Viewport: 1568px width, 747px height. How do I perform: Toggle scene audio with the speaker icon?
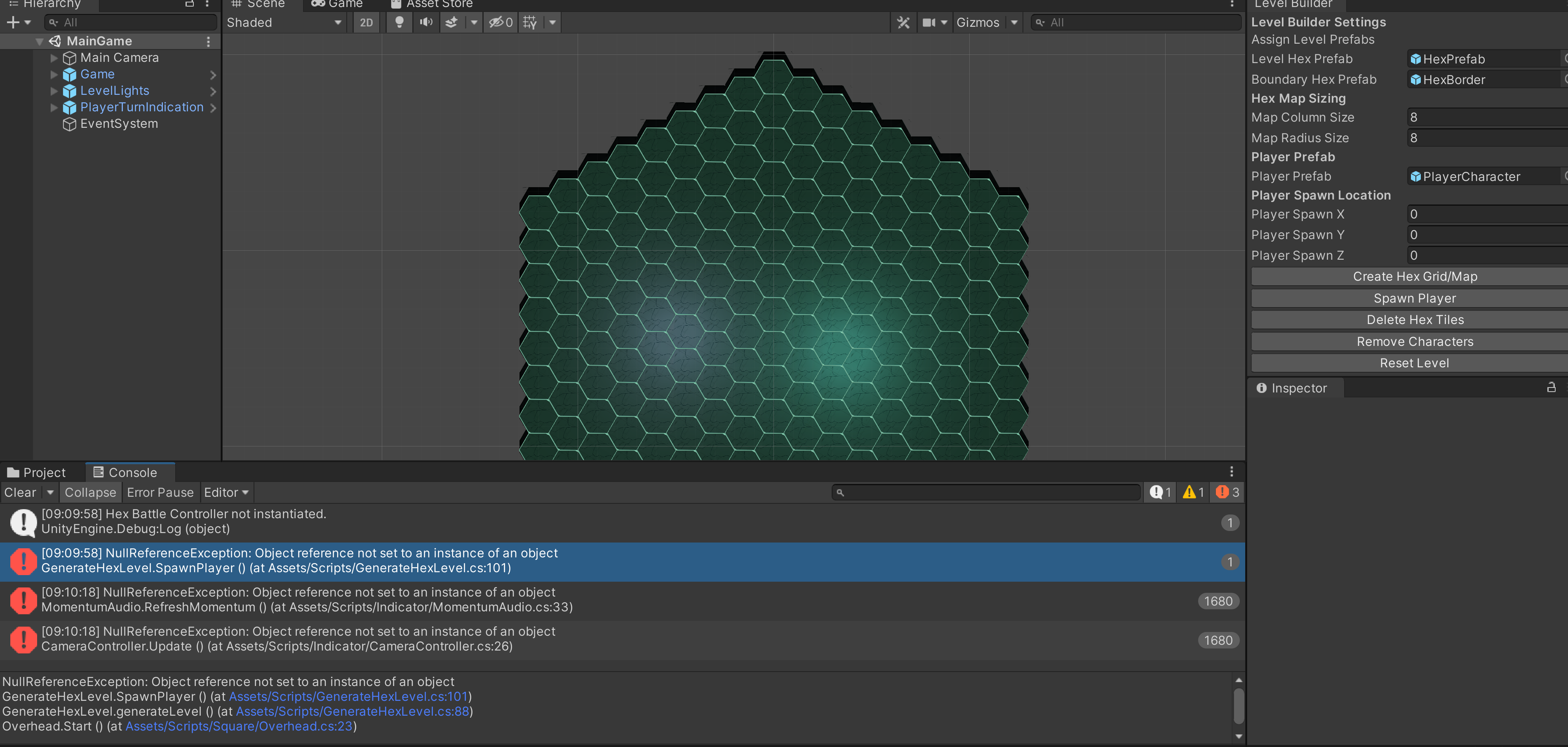[x=426, y=23]
